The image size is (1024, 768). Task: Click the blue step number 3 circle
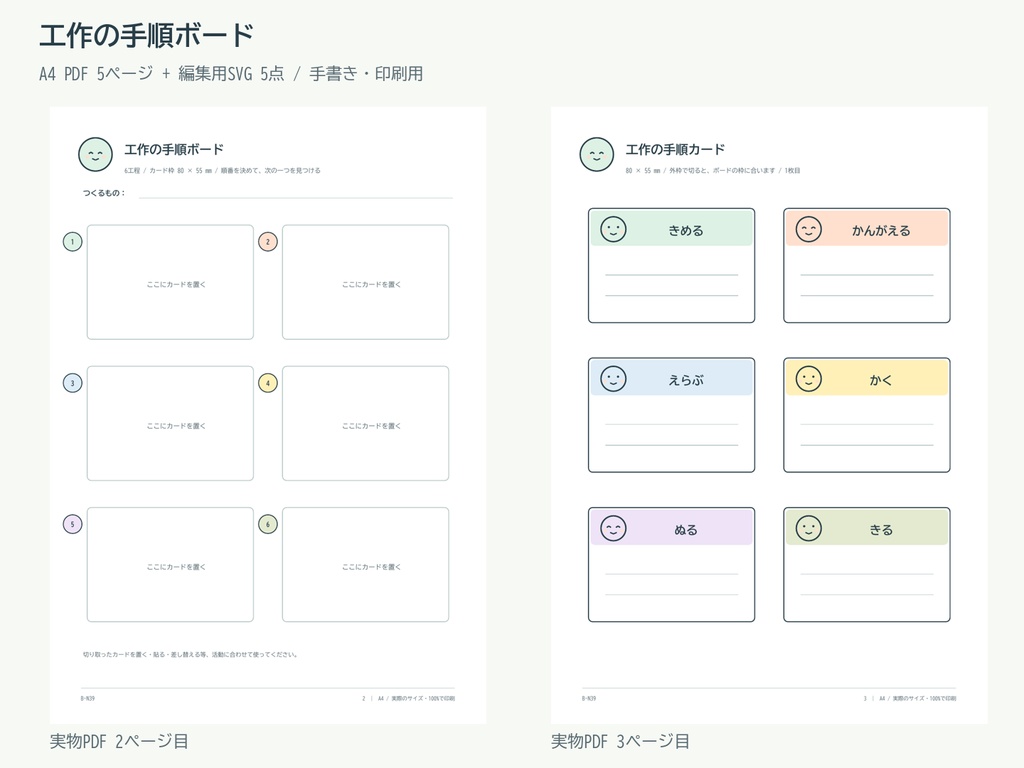(x=72, y=383)
